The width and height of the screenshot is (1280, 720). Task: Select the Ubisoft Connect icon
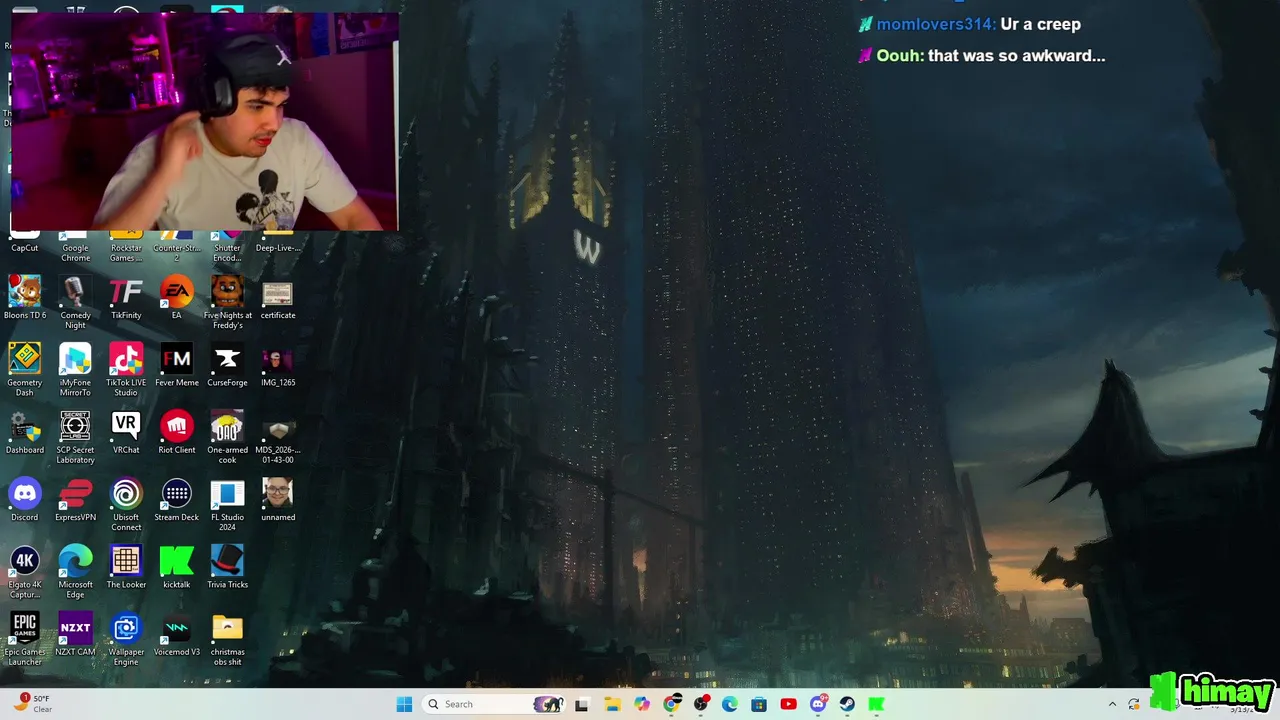pyautogui.click(x=126, y=505)
